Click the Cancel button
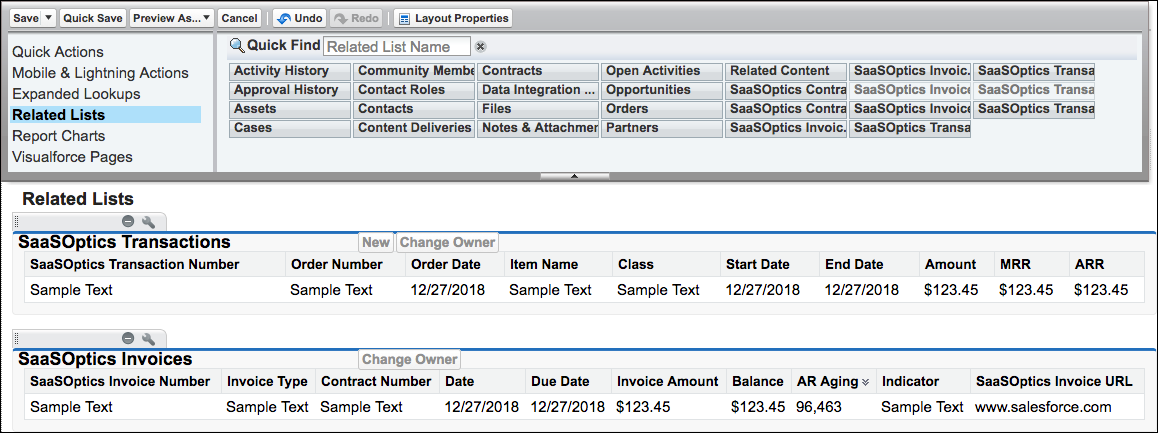Image resolution: width=1158 pixels, height=433 pixels. (x=240, y=18)
